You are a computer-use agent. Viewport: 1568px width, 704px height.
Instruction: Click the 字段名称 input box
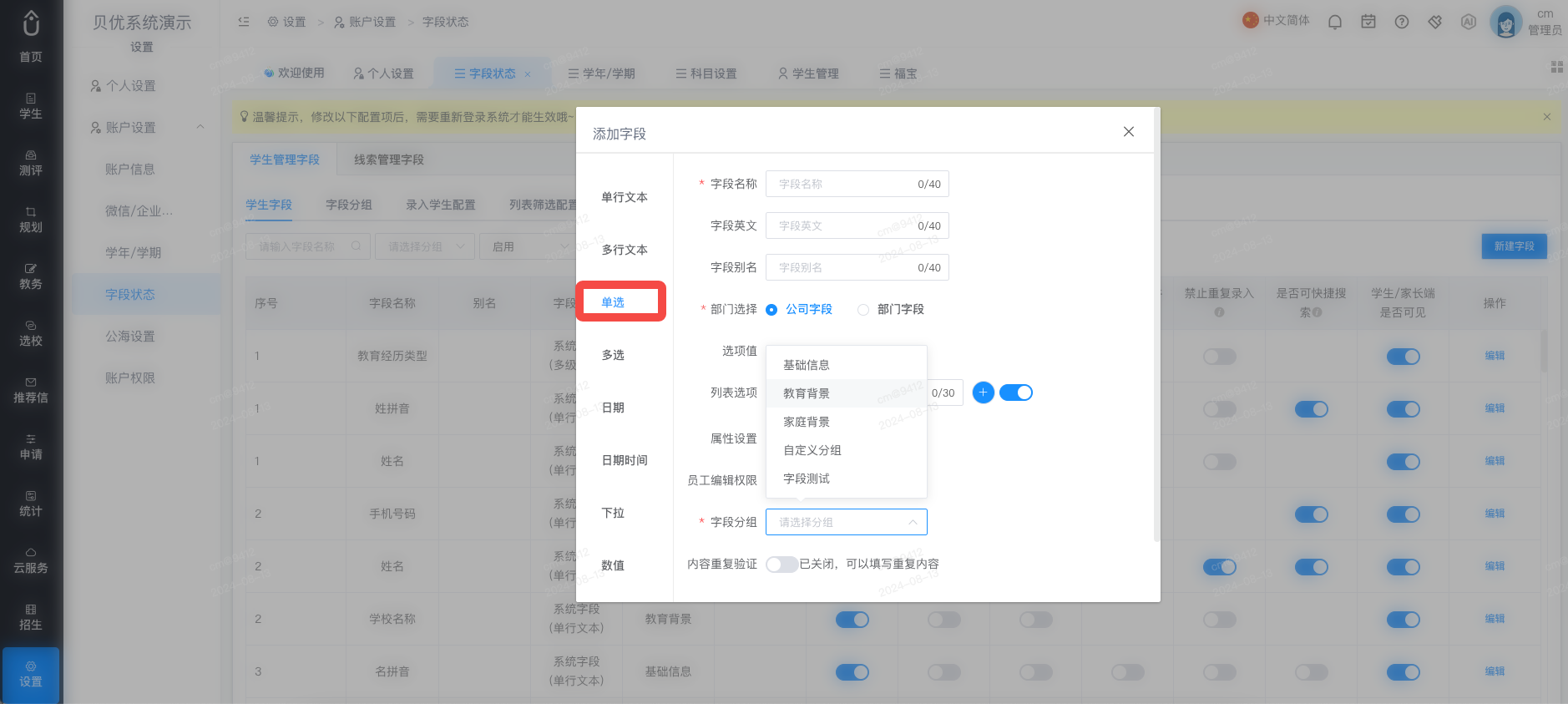coord(857,184)
